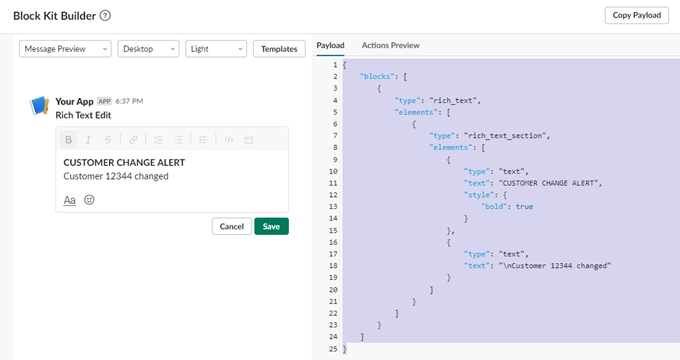The height and width of the screenshot is (360, 680).
Task: Toggle strikethrough formatting in the editor toolbar
Action: coord(108,140)
